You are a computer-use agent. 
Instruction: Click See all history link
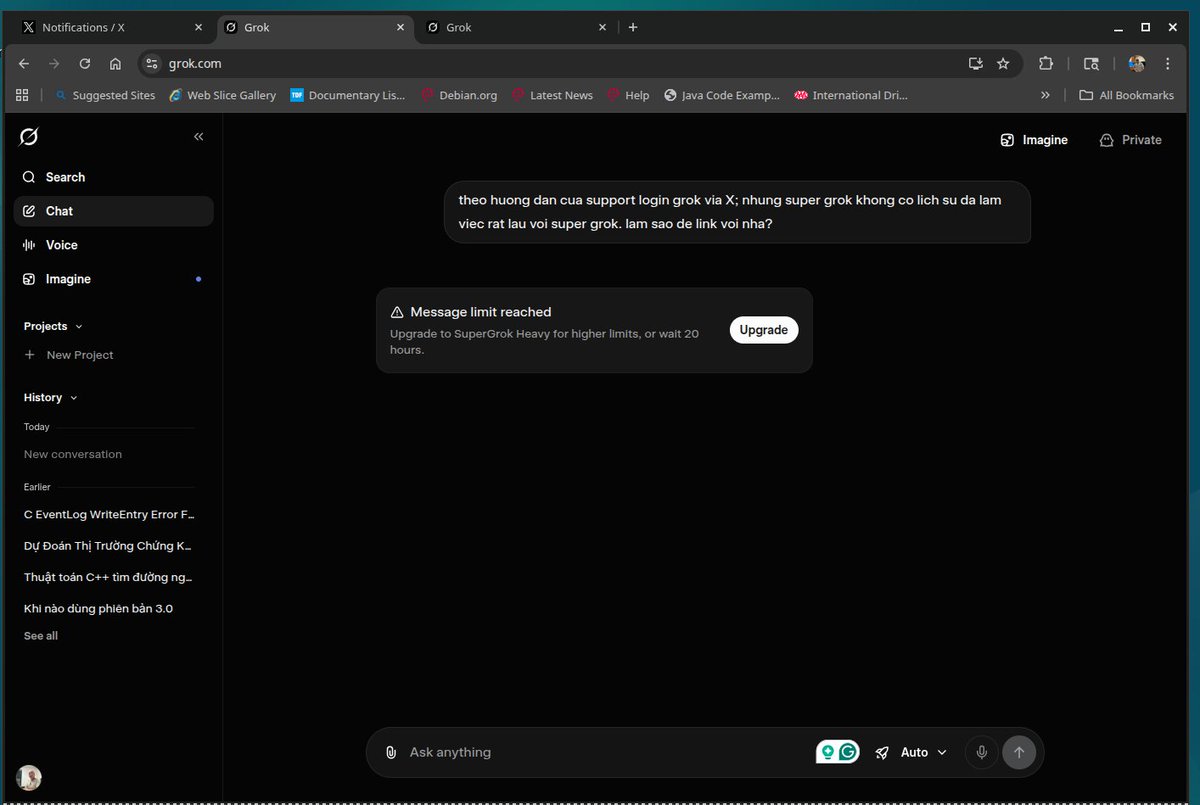41,636
